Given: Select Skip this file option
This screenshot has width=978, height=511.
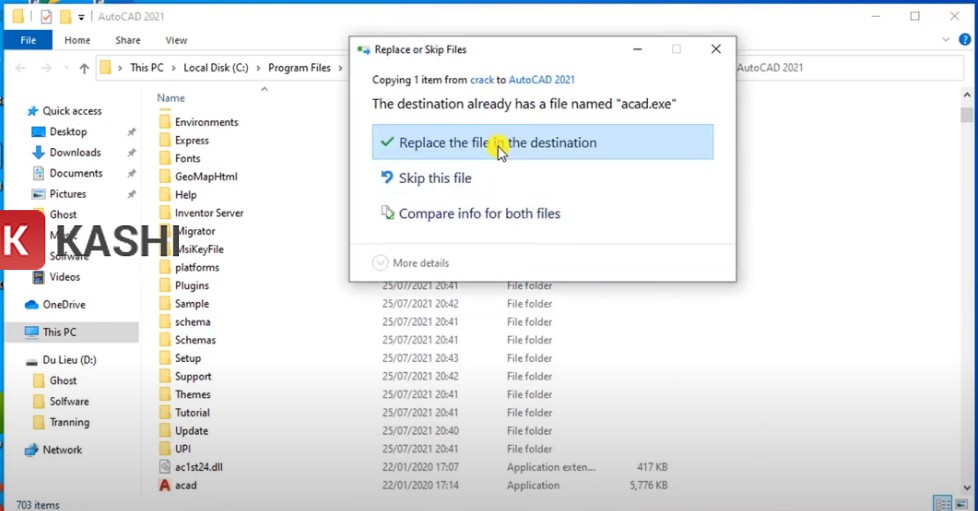Looking at the screenshot, I should [x=435, y=178].
